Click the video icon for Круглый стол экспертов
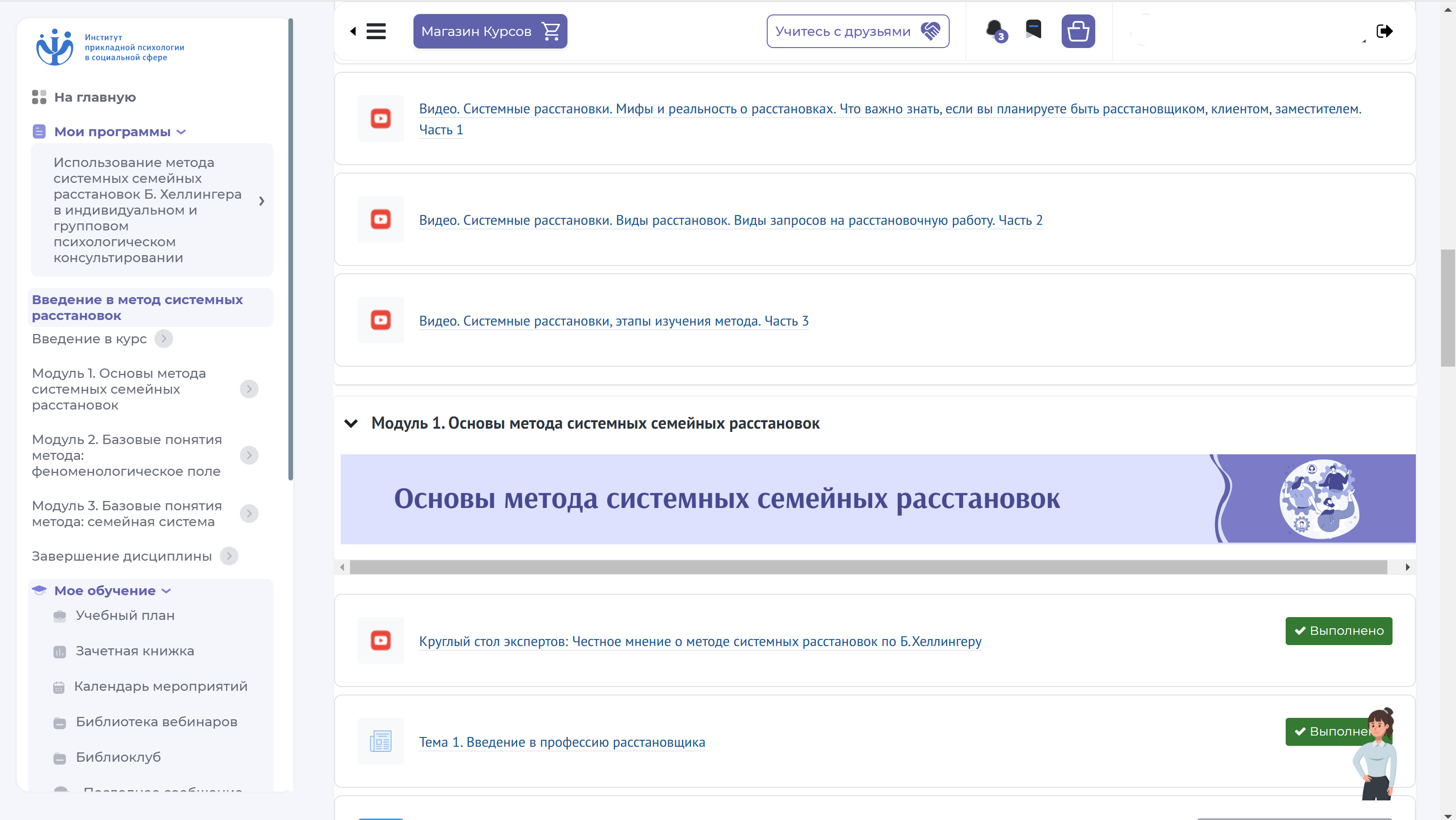Screen dimensions: 1456x820 point(380,640)
